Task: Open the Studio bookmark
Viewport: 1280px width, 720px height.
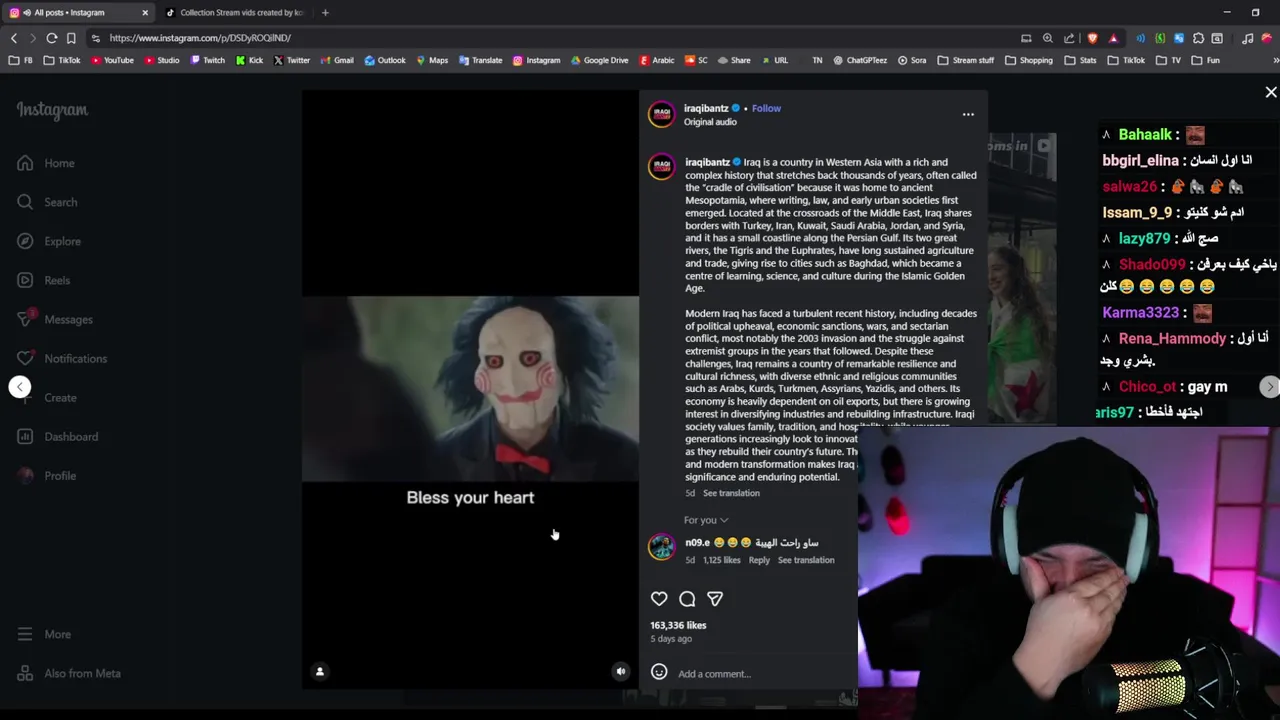Action: tap(162, 60)
